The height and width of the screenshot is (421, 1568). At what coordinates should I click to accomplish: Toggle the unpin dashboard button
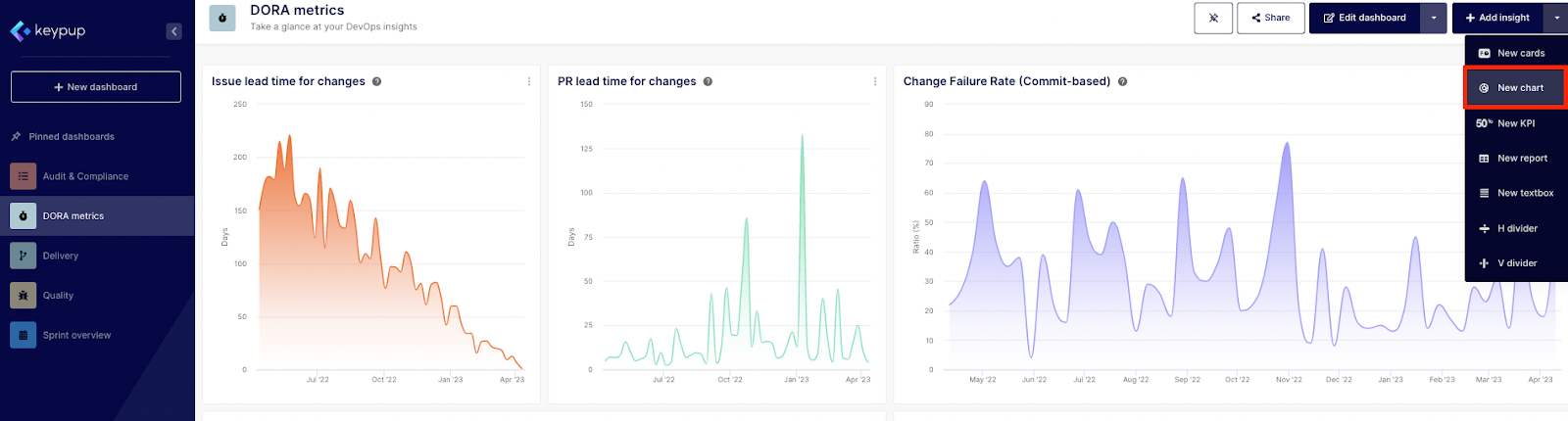tap(1213, 18)
